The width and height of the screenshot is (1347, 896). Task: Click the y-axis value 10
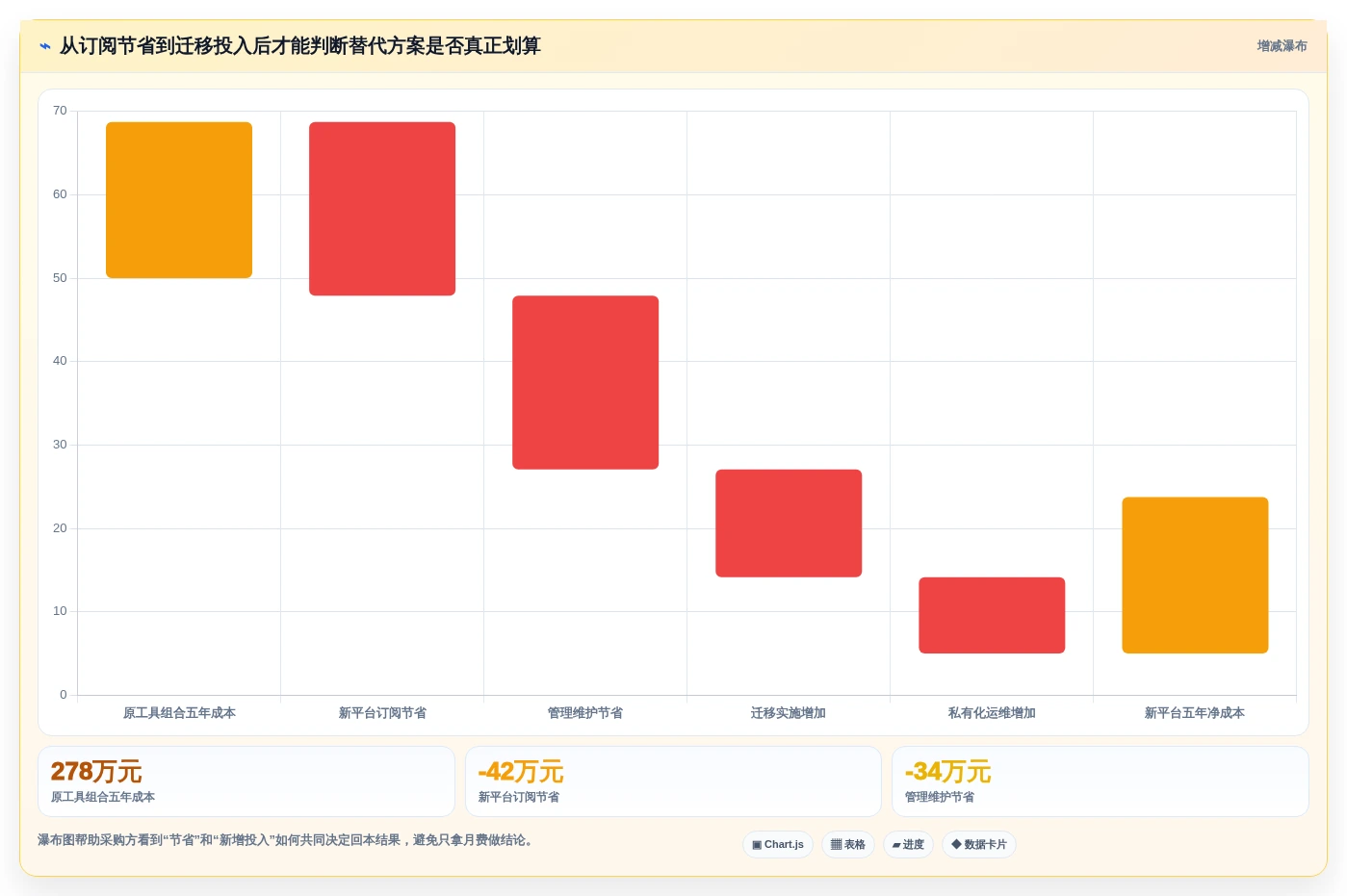coord(60,611)
